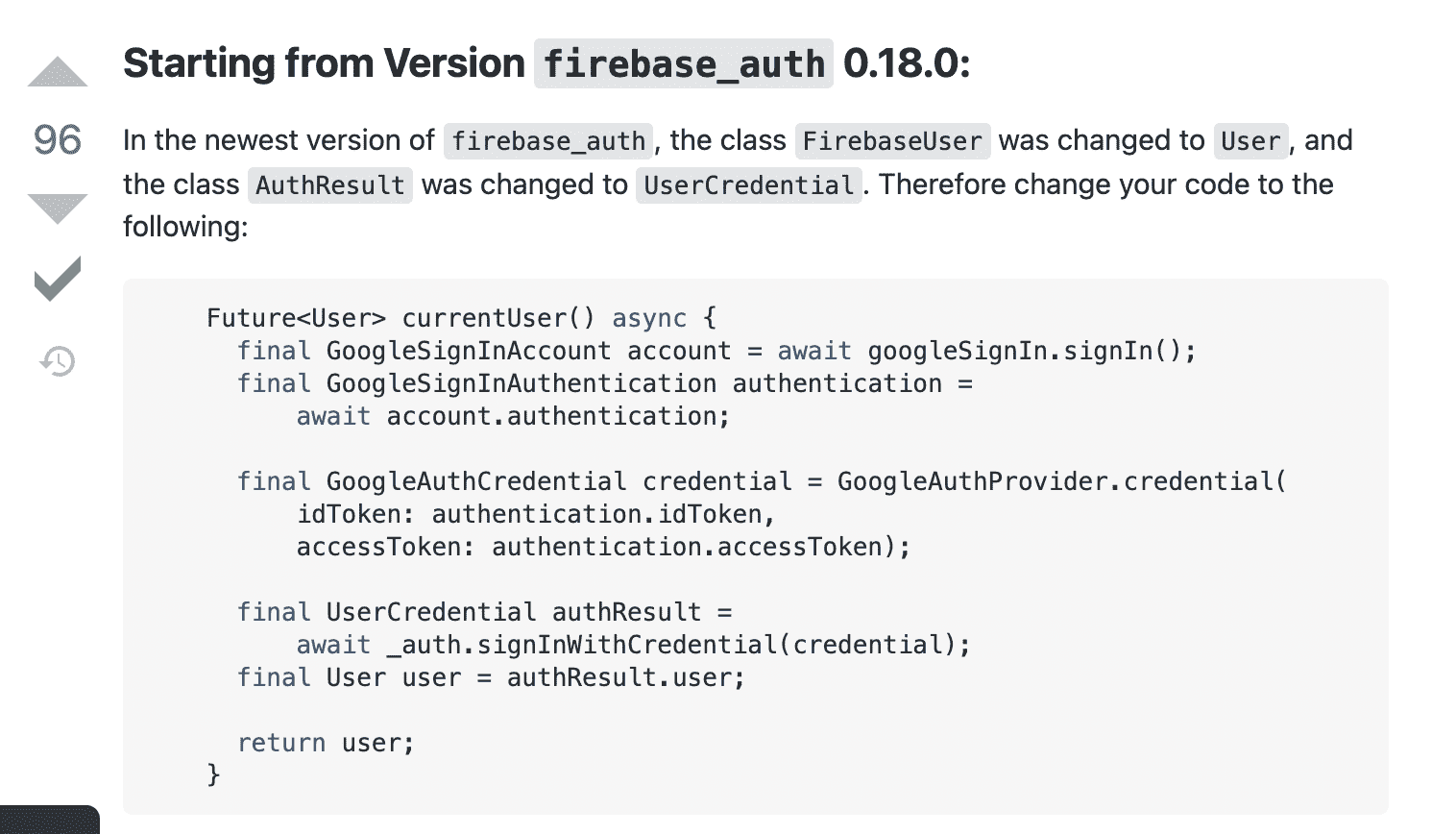Screen dimensions: 1456x834
Task: Click the vote count 96
Action: [58, 140]
